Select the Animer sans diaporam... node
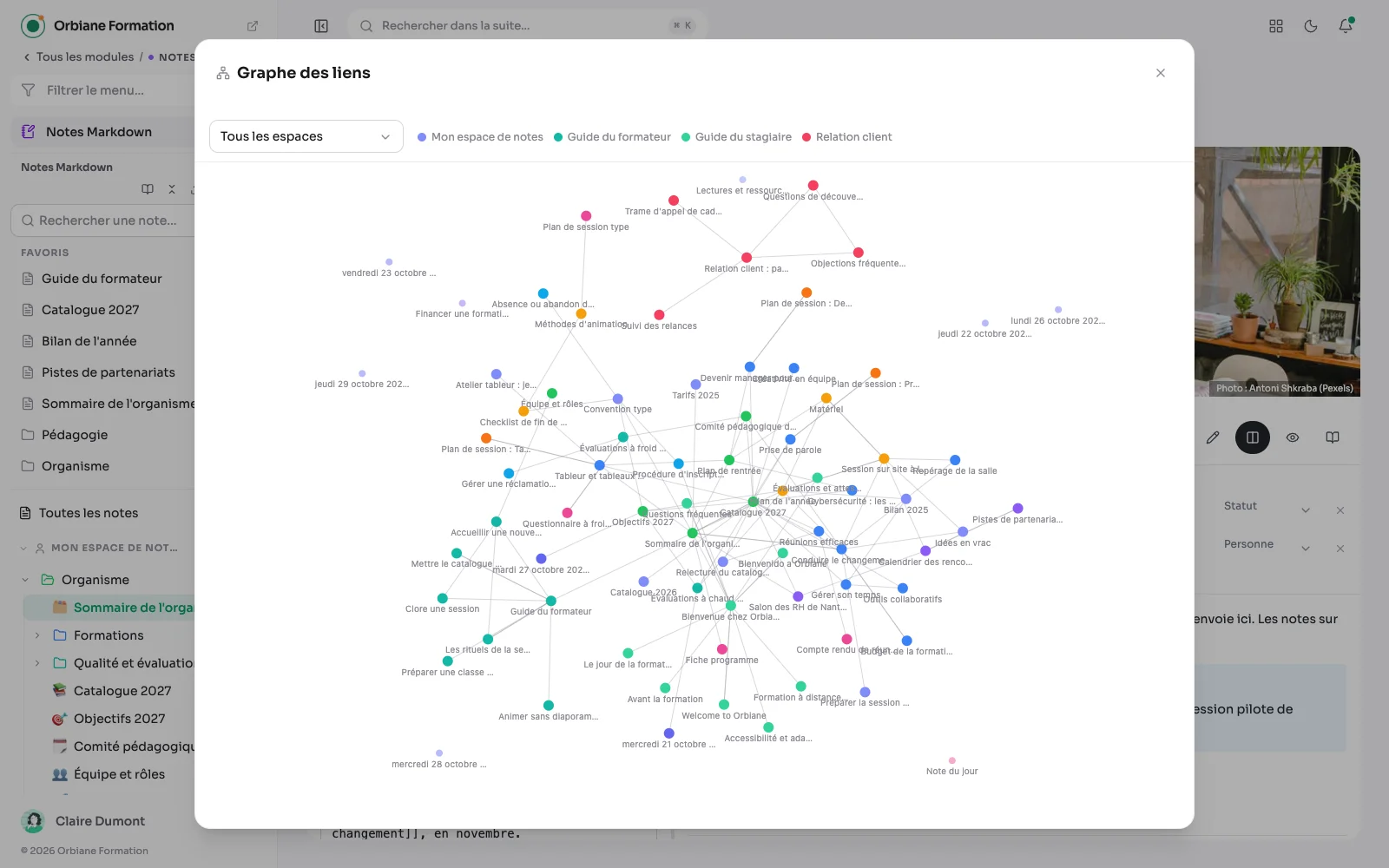This screenshot has height=868, width=1389. point(549,706)
